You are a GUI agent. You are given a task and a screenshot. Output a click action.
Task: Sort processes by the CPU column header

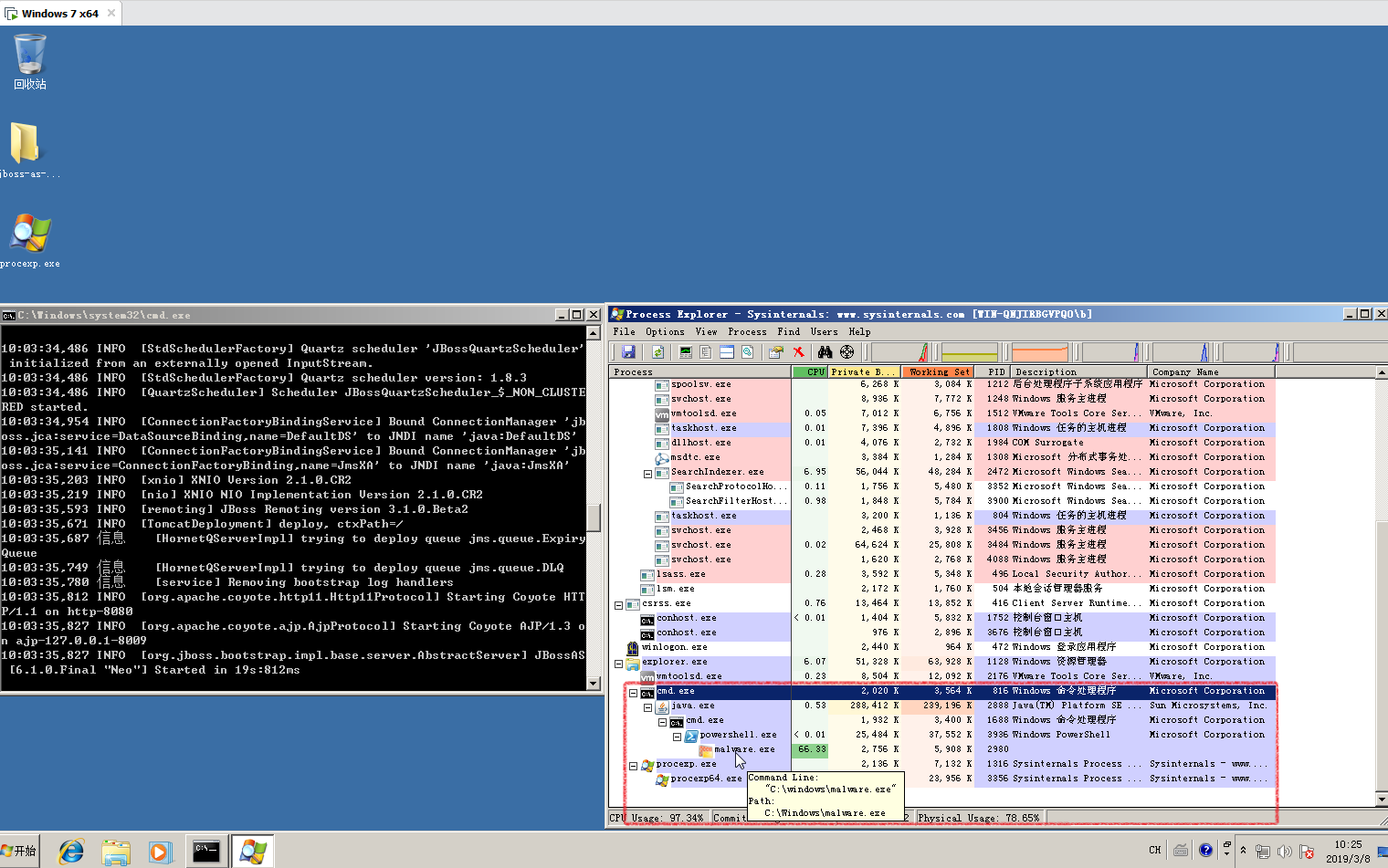[x=810, y=372]
